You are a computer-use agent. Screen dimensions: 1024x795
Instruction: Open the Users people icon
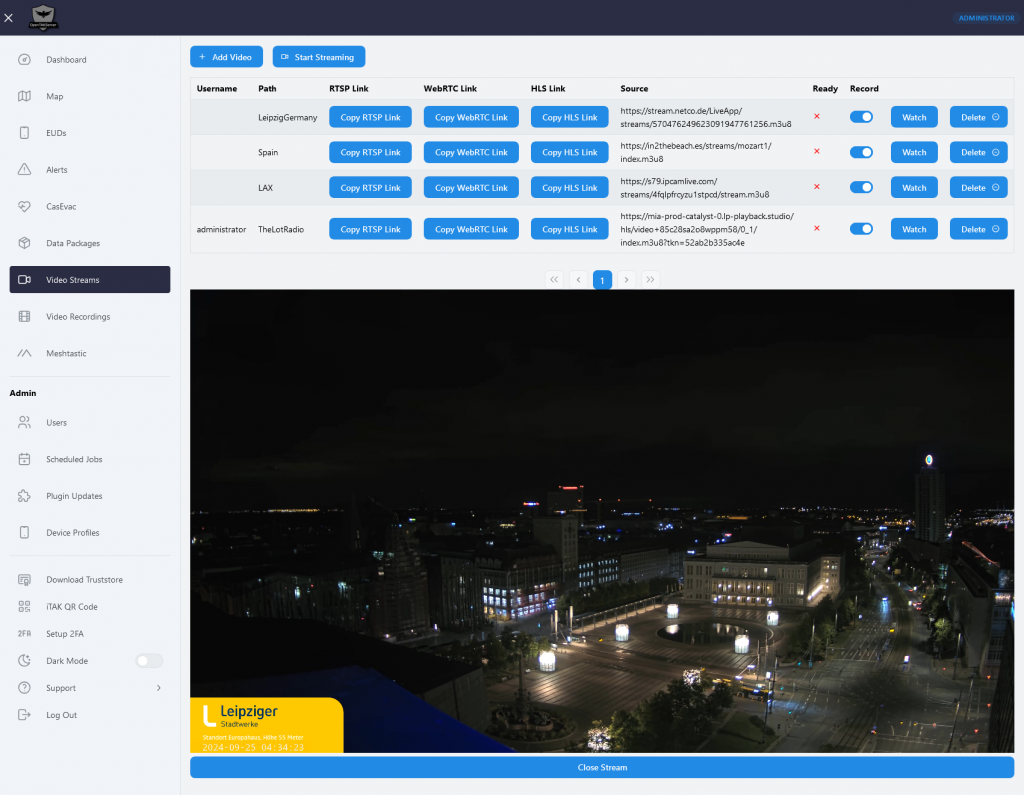coord(24,423)
